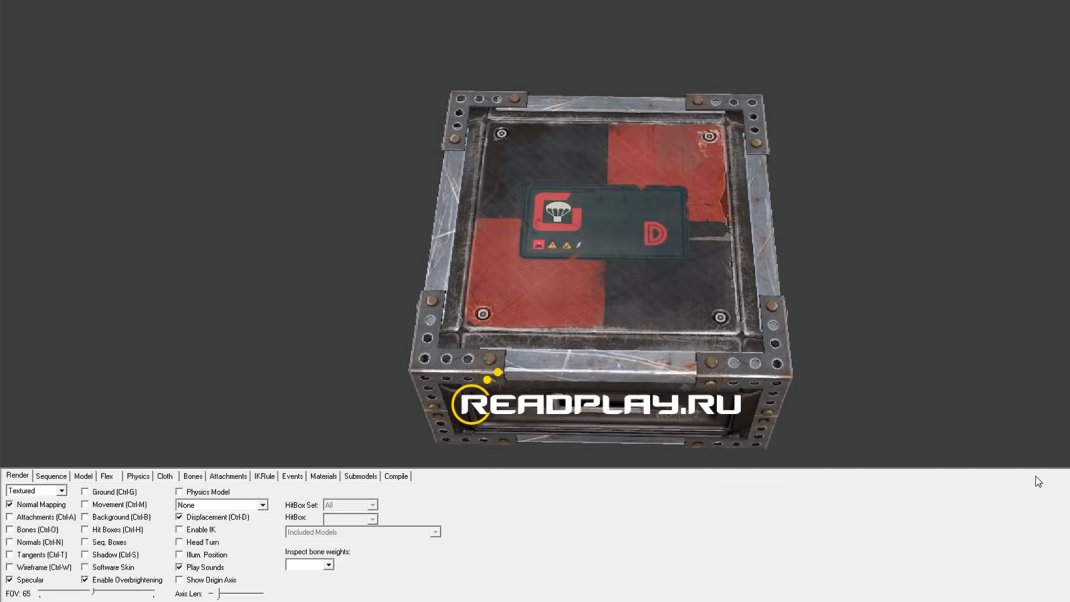
Task: Enable the Show Origin Axis checkbox
Action: point(179,579)
